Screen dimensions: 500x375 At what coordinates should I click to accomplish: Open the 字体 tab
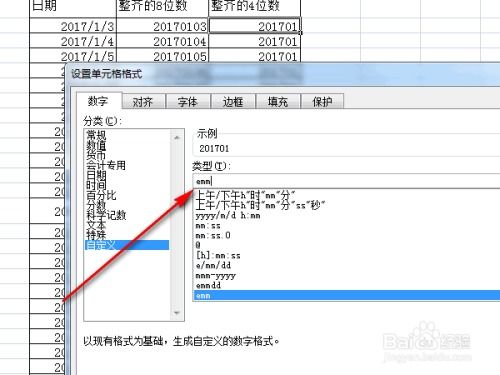click(x=188, y=102)
